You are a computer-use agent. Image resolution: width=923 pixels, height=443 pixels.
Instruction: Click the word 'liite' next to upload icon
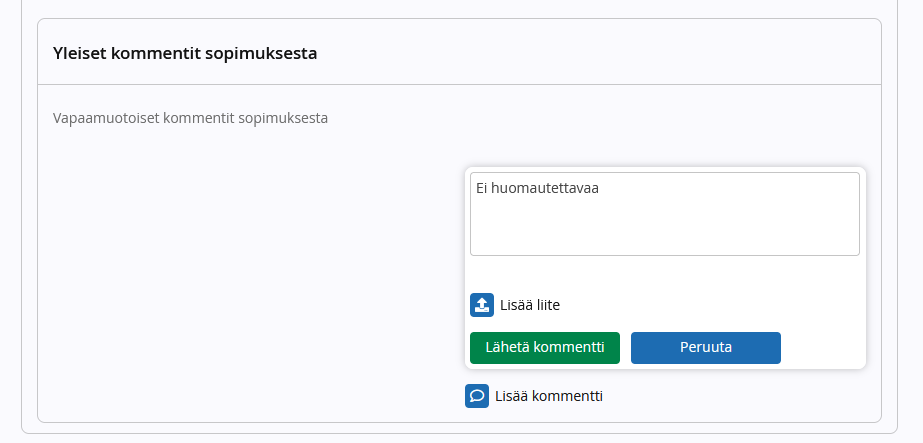[548, 305]
